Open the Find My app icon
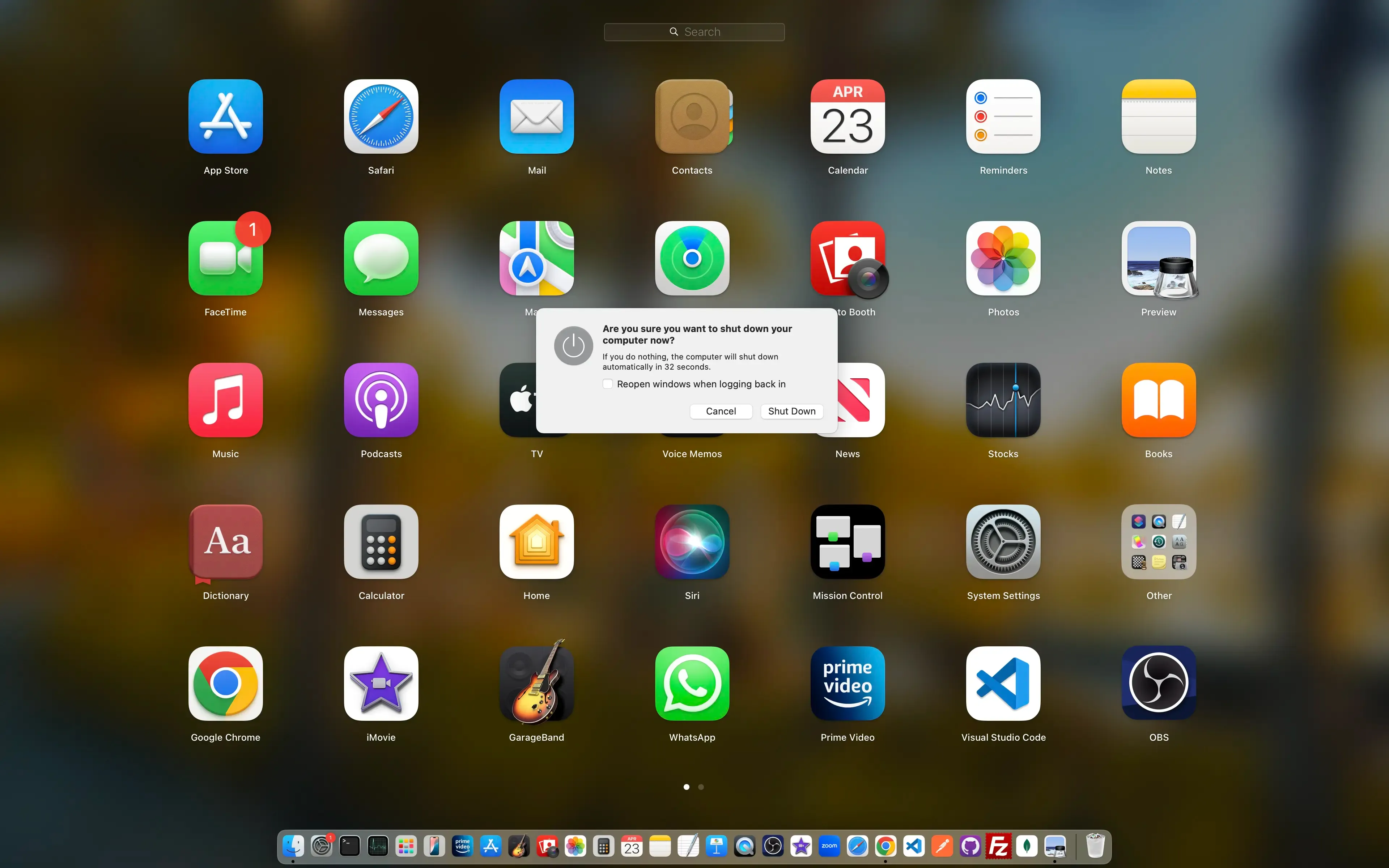This screenshot has height=868, width=1389. [x=692, y=258]
